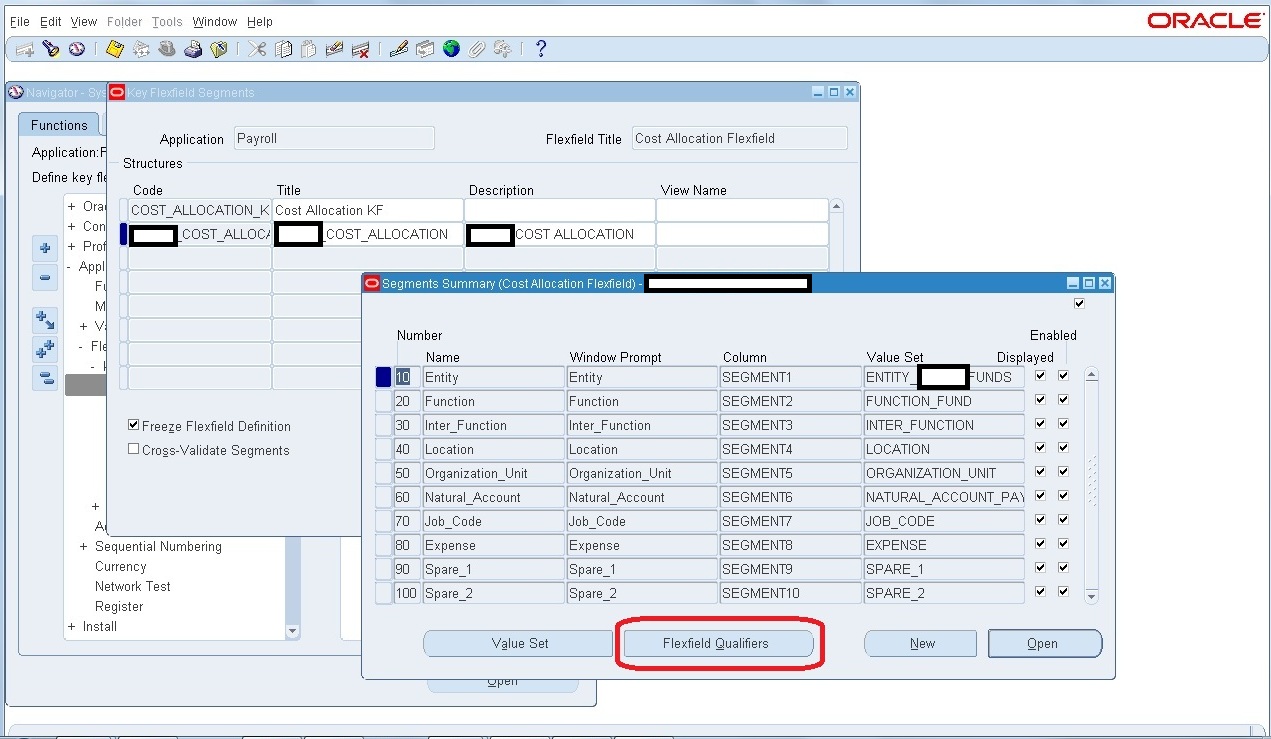Expand the Sequential Numbering tree node
1271x739 pixels.
click(83, 547)
